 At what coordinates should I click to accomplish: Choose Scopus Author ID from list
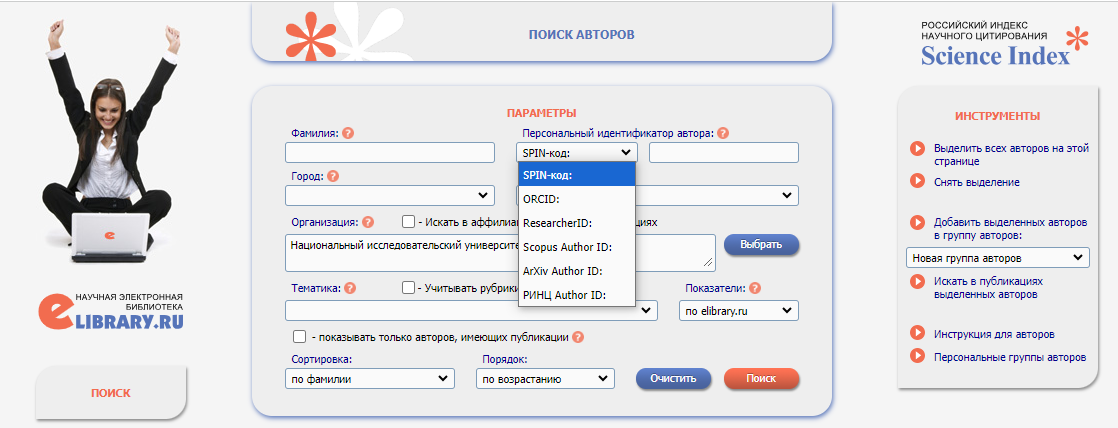point(577,247)
